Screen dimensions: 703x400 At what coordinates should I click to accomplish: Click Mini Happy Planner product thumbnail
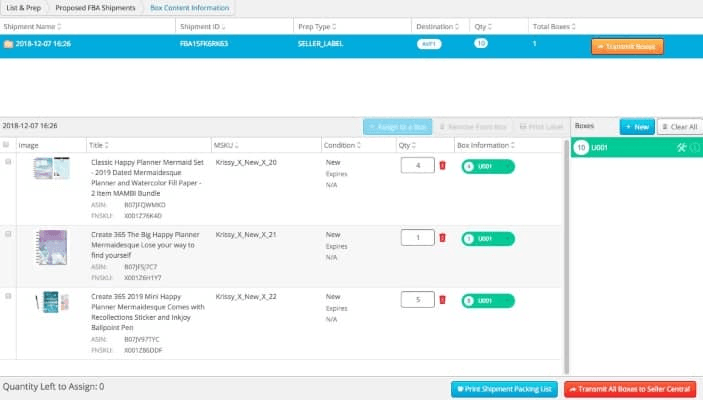point(52,302)
